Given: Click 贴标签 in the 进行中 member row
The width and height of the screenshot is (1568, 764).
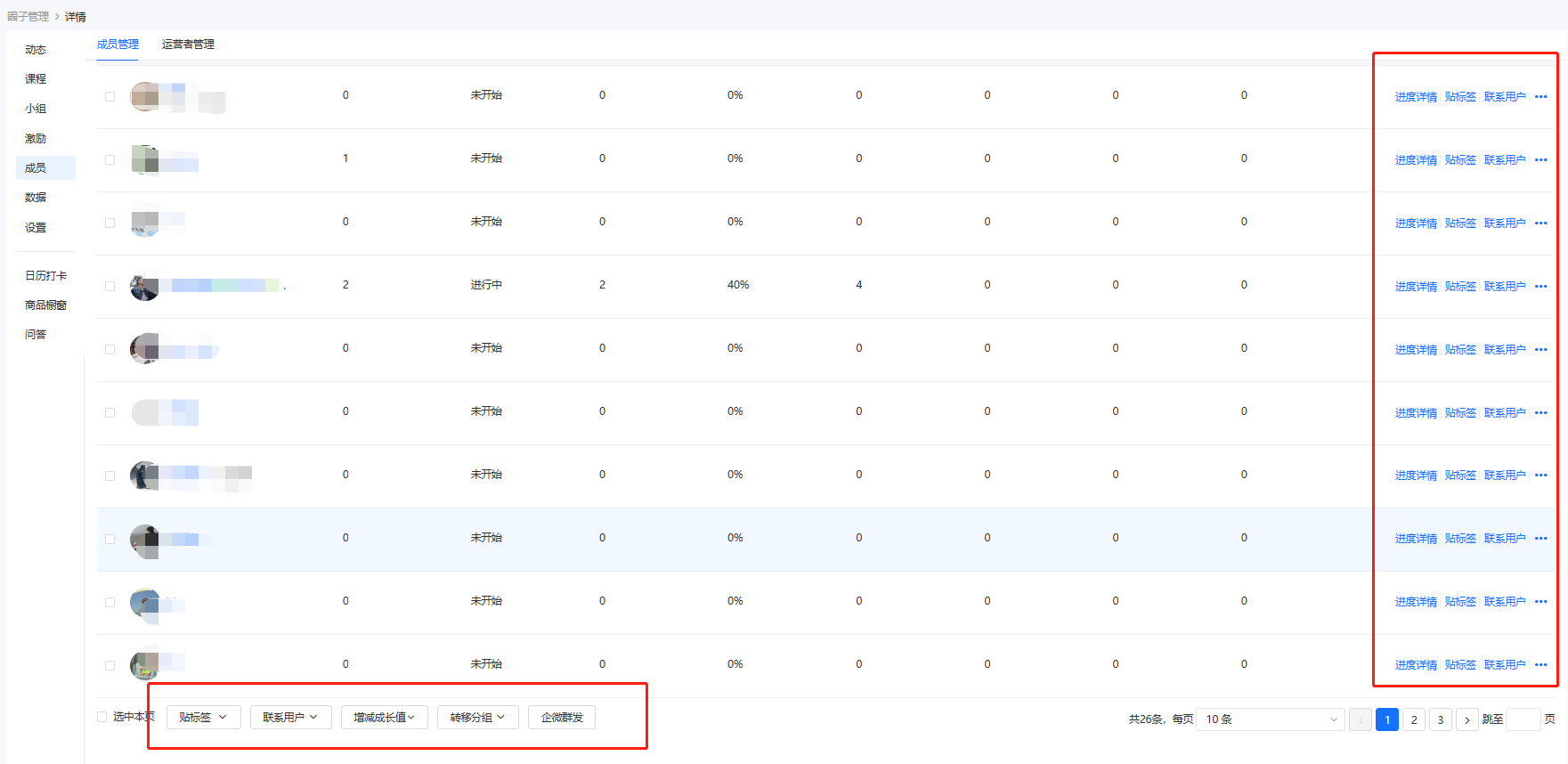Looking at the screenshot, I should (1460, 287).
